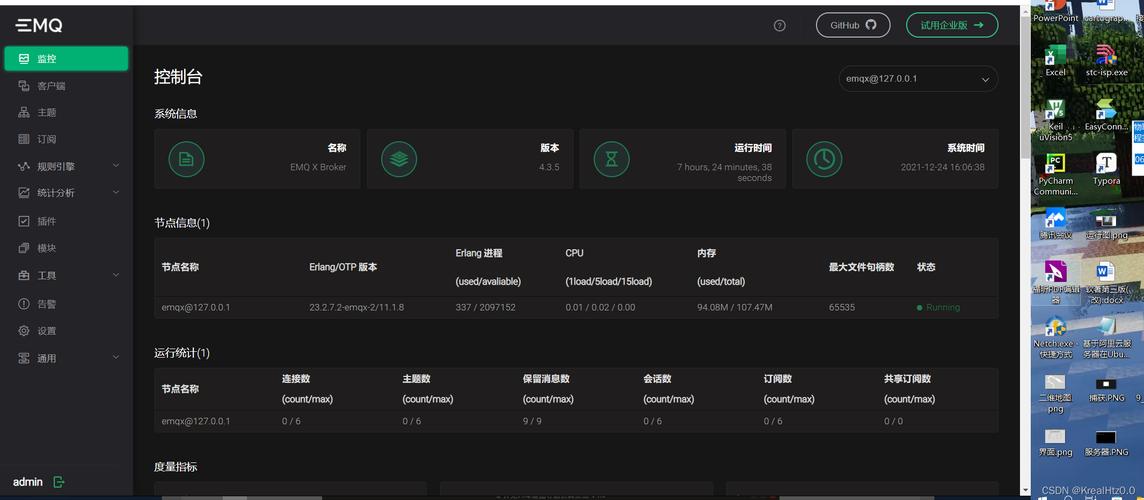Open the PyCharm Community desktop shortcut

(1056, 175)
